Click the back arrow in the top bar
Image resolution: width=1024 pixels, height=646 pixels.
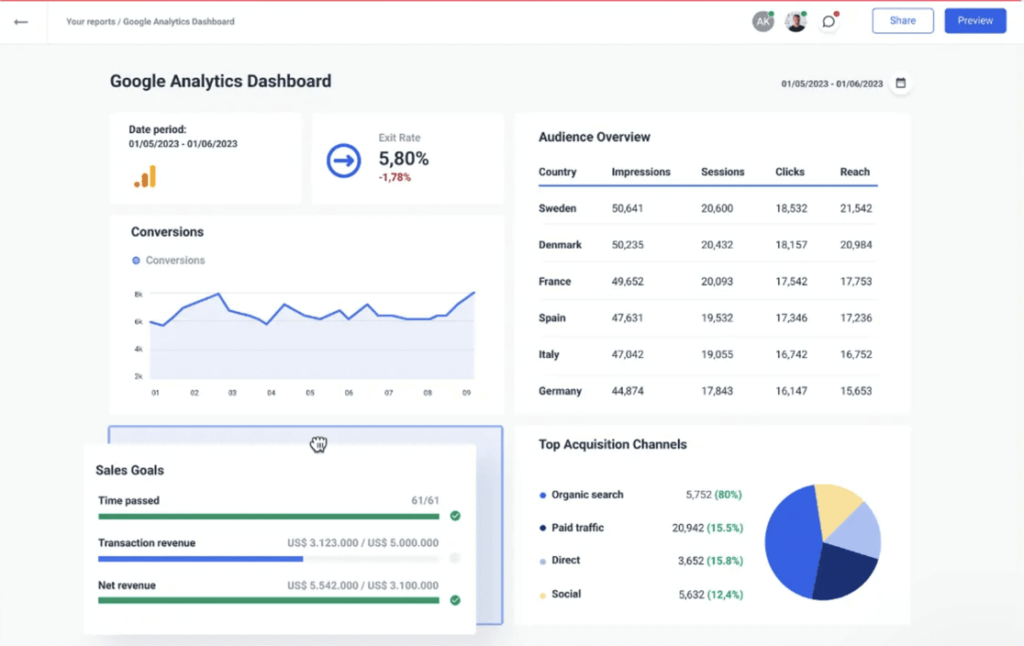pyautogui.click(x=21, y=20)
